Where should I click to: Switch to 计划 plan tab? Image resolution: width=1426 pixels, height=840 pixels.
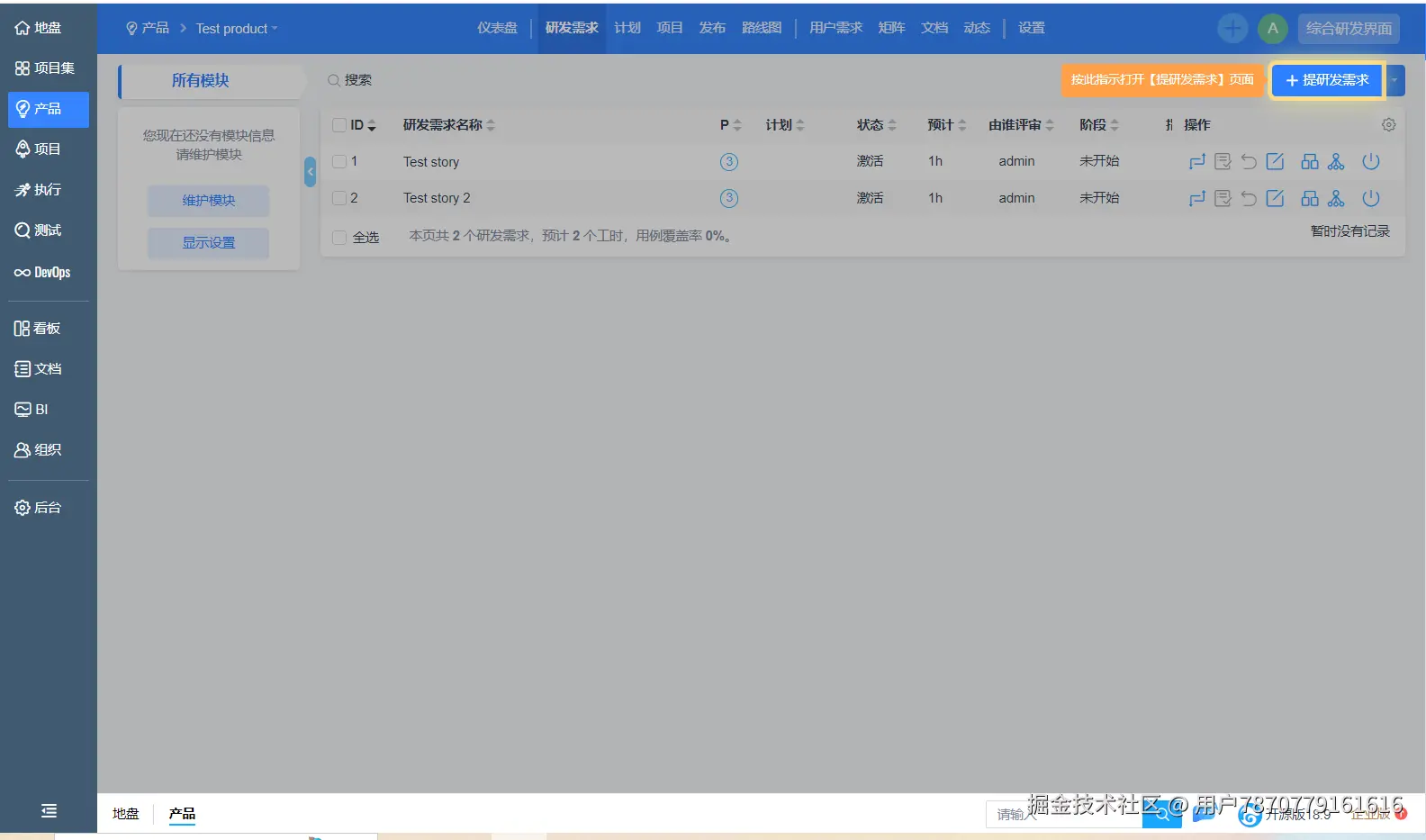click(x=627, y=28)
